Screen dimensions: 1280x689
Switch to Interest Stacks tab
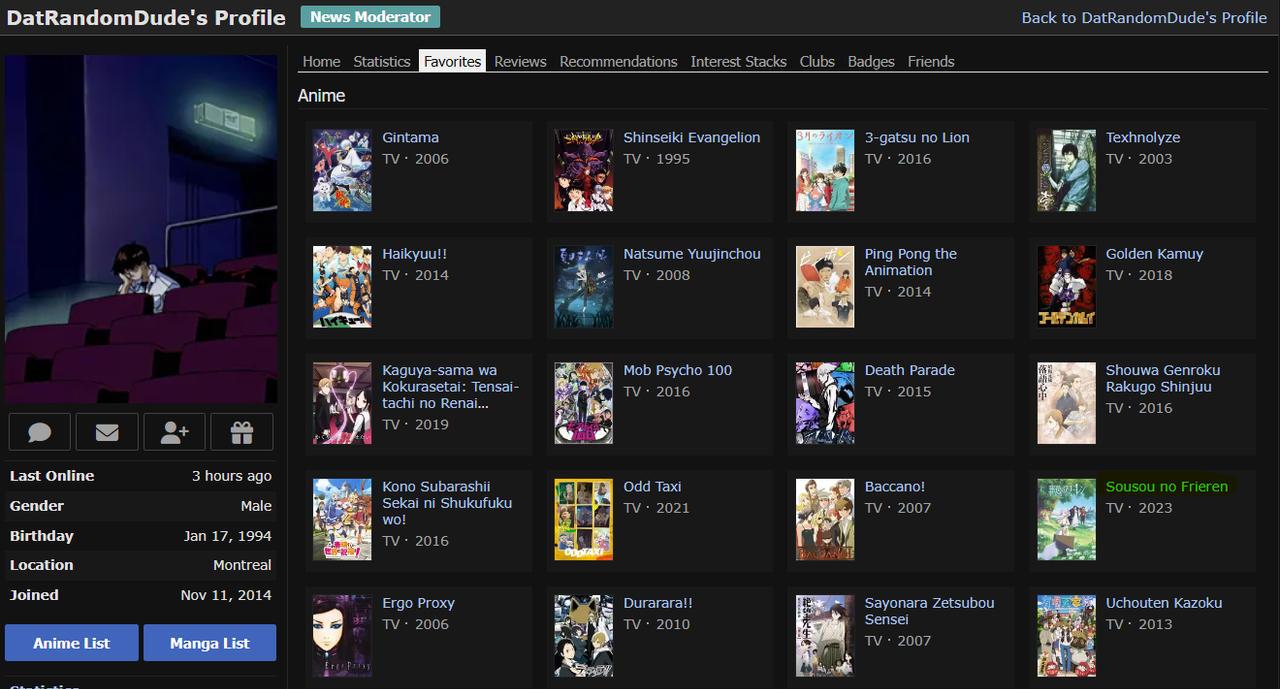point(738,61)
